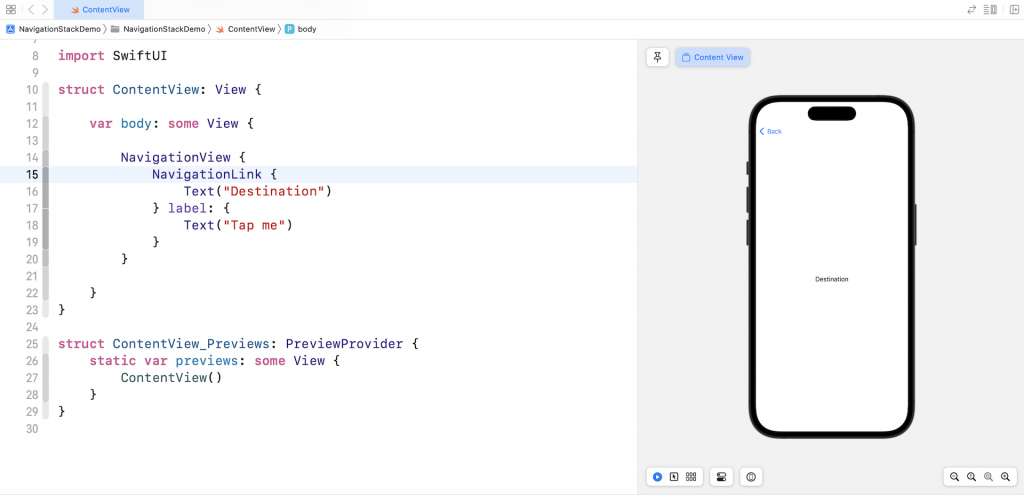Open Device Settings button in canvas toolbar
1024x495 pixels.
point(721,477)
